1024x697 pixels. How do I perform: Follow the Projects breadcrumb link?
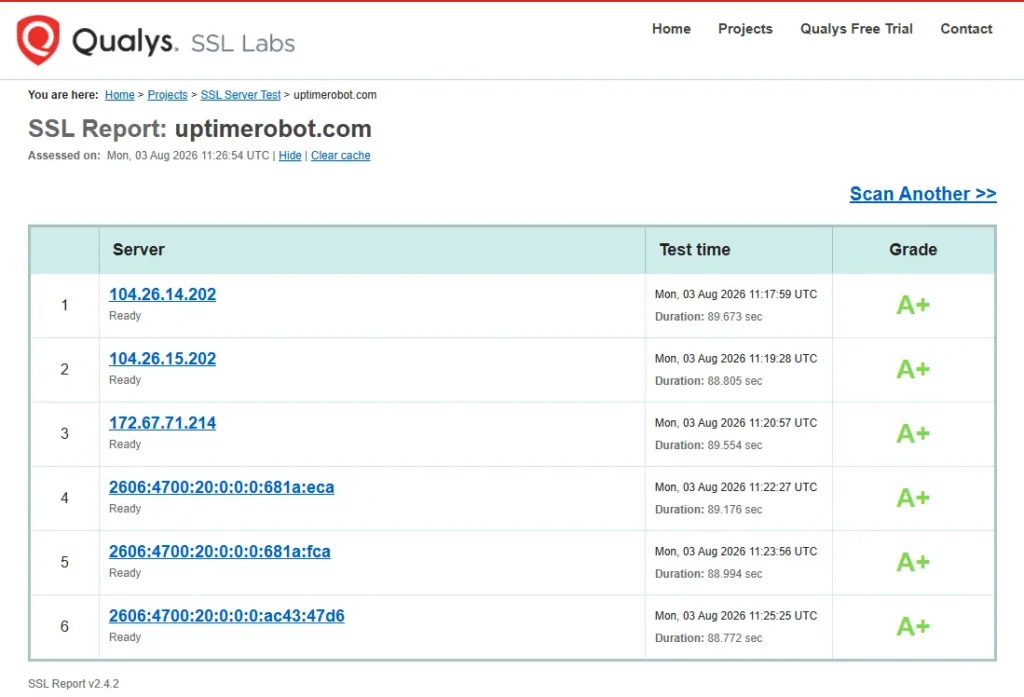(167, 95)
